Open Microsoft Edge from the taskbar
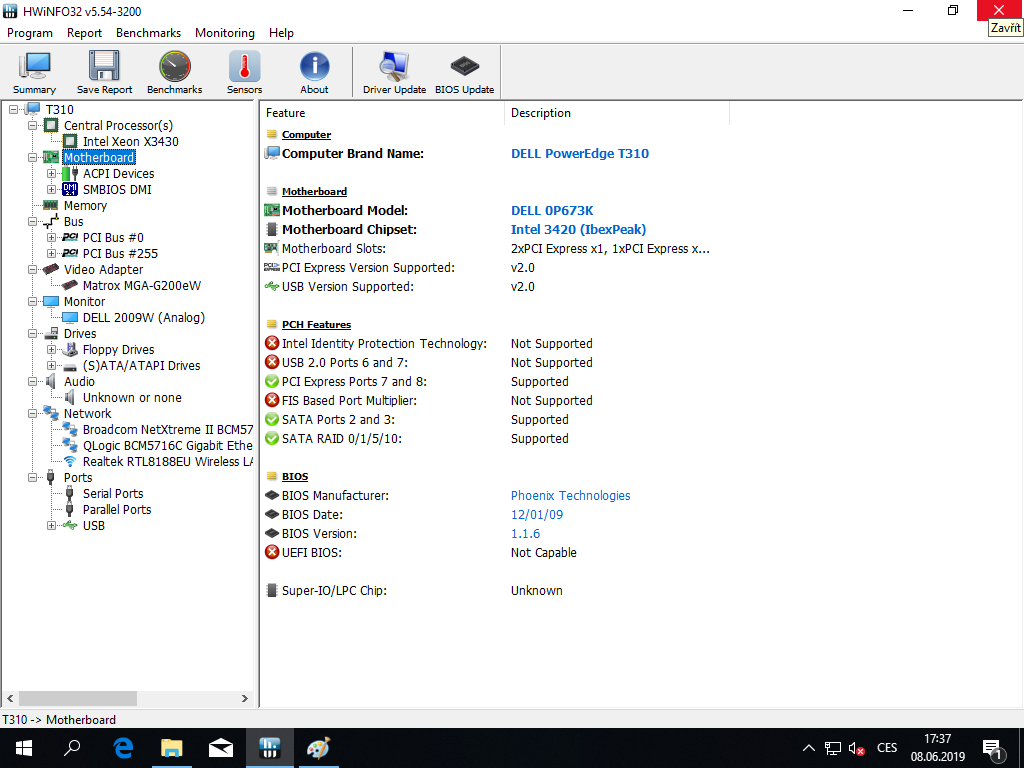The width and height of the screenshot is (1024, 768). tap(124, 748)
